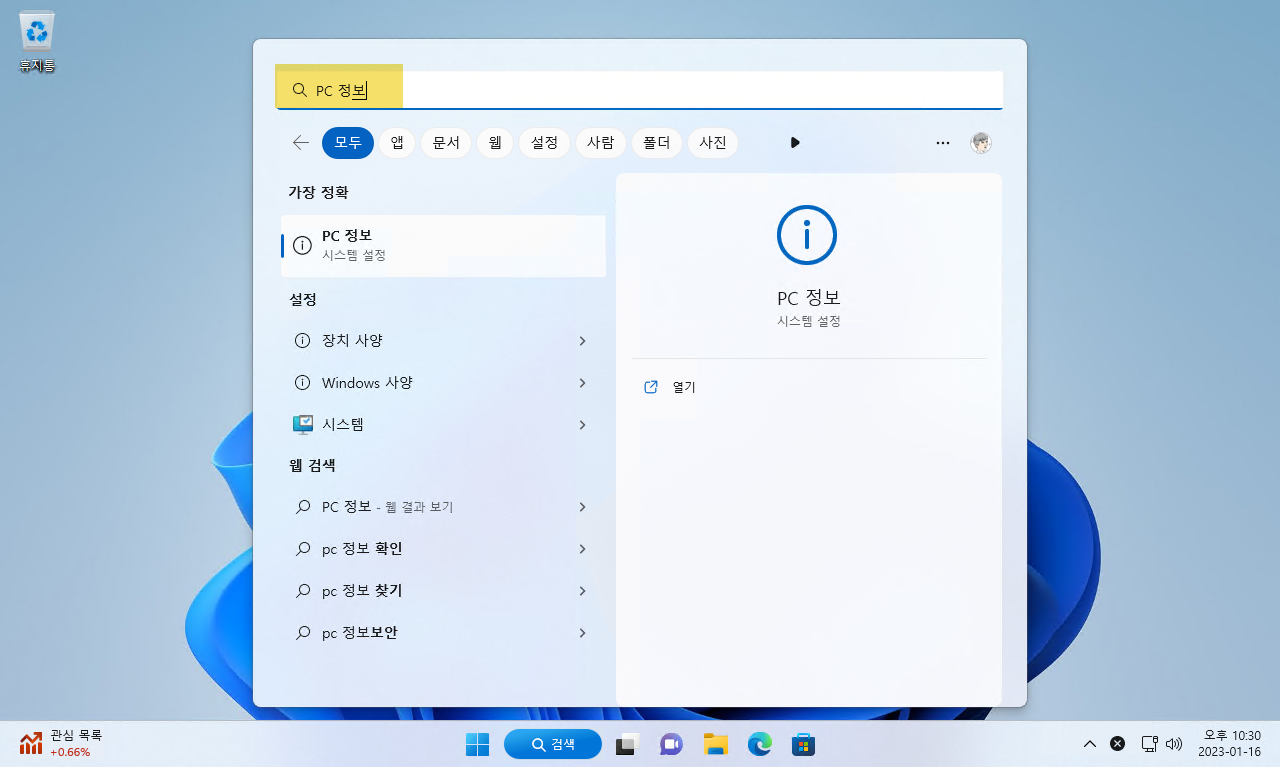Viewport: 1280px width, 767px height.
Task: Open Microsoft Store from the taskbar
Action: point(803,744)
